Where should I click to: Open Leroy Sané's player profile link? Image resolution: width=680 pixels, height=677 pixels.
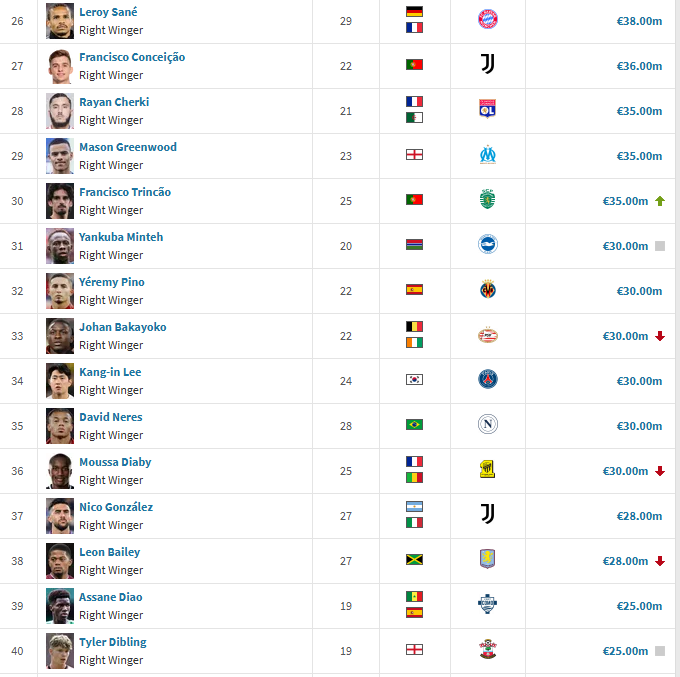[x=108, y=12]
